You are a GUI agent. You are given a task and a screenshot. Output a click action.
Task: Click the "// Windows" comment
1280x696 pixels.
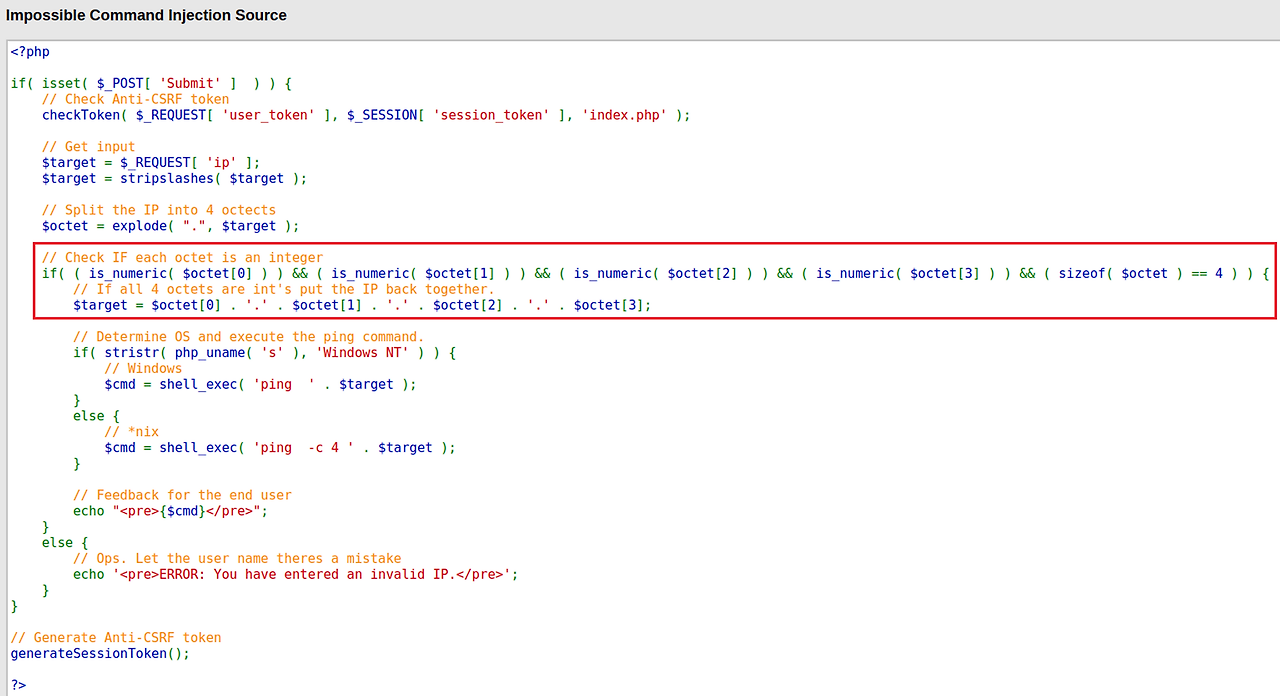[143, 368]
